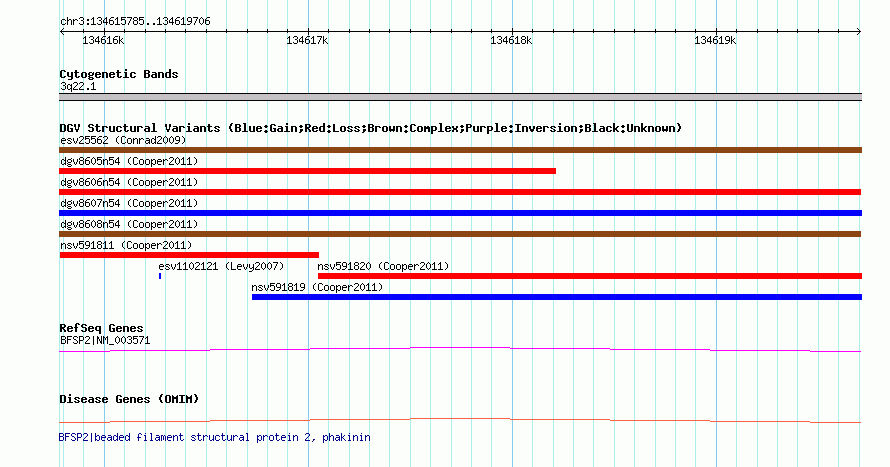Click the gray 3q22.1 cytogenetic band bar
The image size is (890, 467).
(460, 97)
